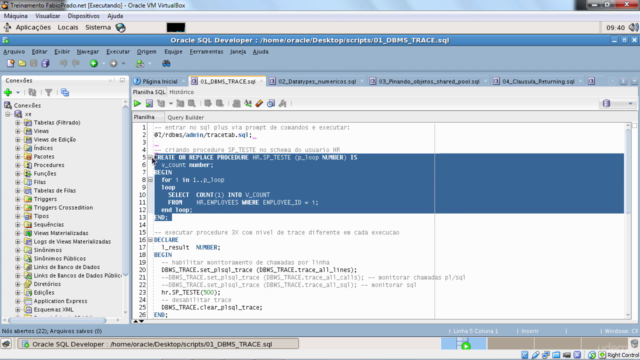Collapse the DECLARE block fold at line 16

pyautogui.click(x=150, y=240)
